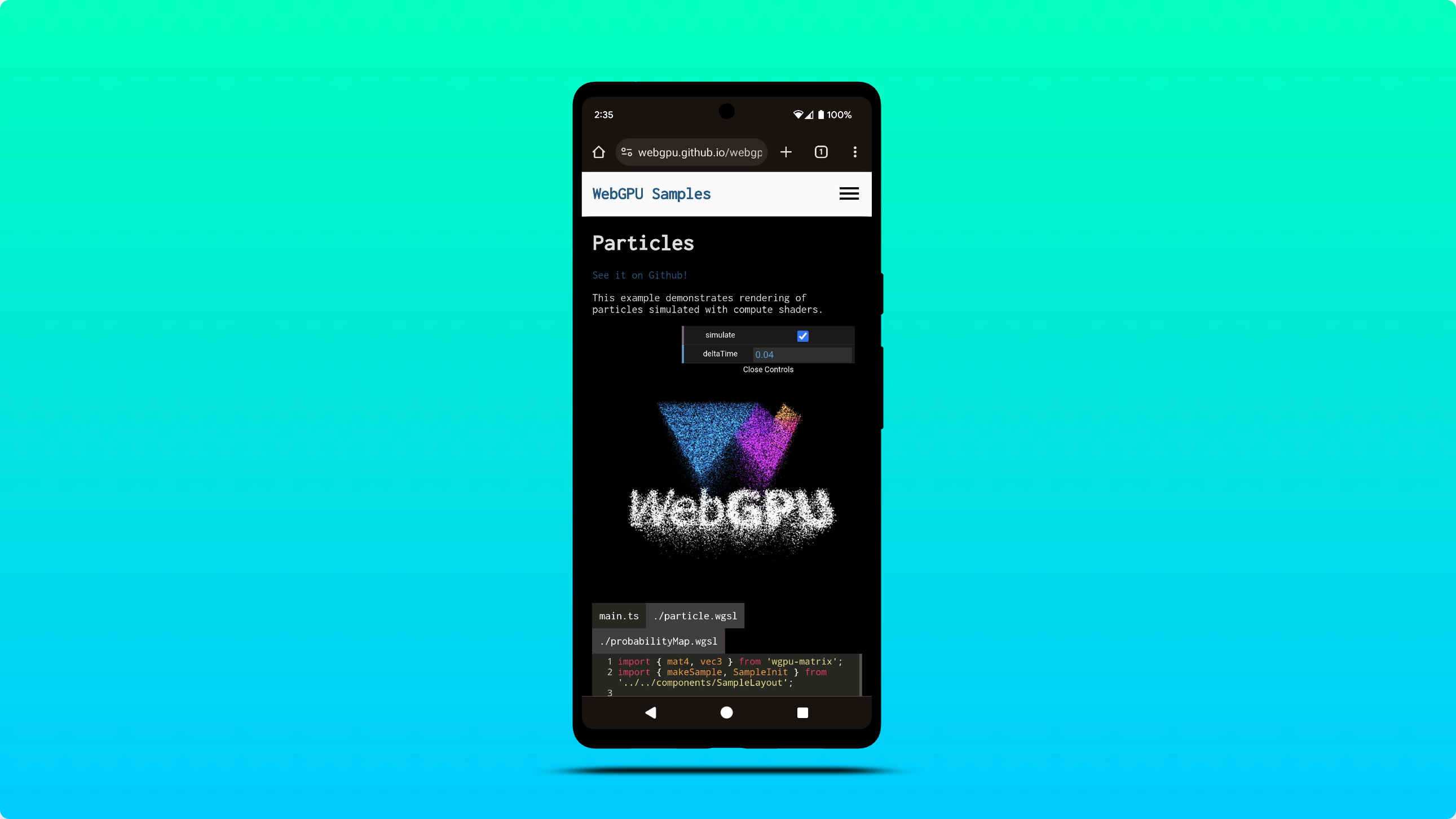Click the home navigation icon
The width and height of the screenshot is (1456, 819).
727,713
